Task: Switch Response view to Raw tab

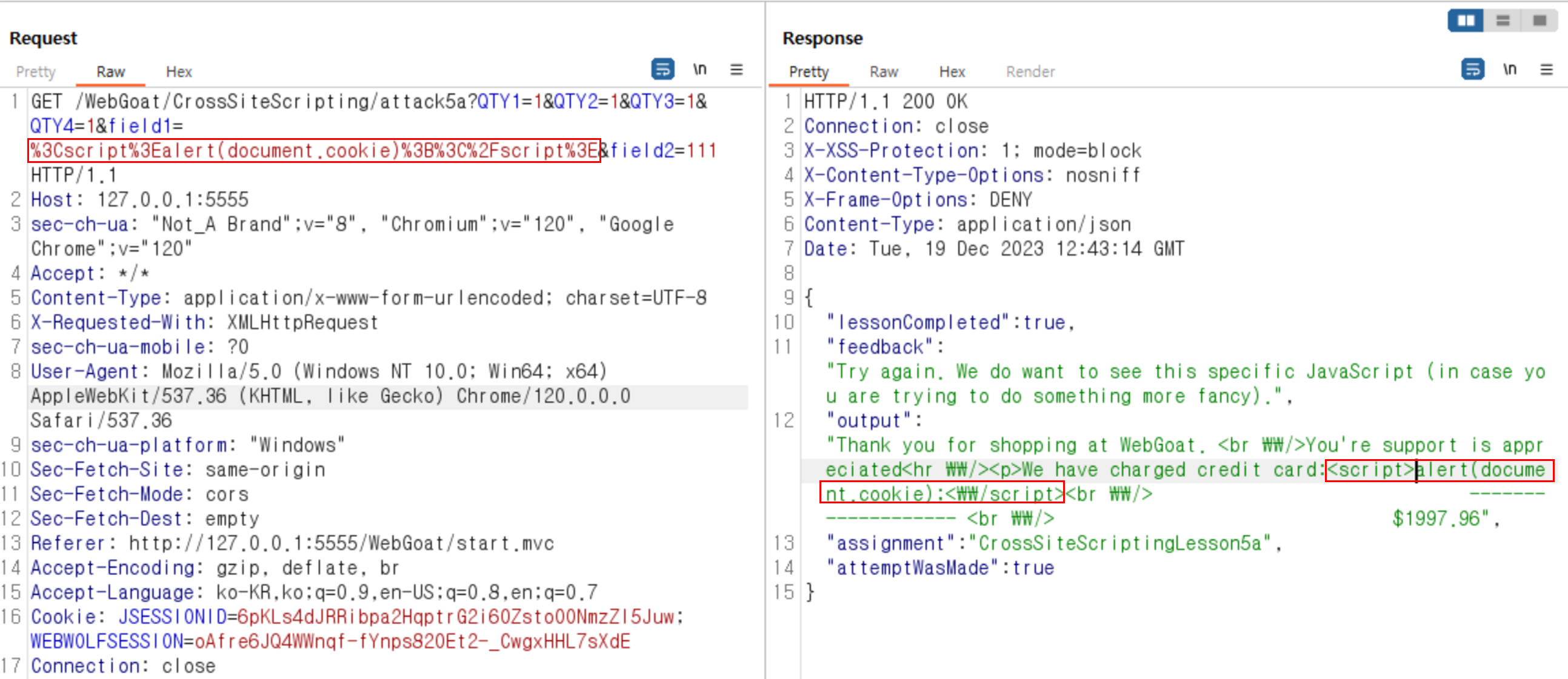Action: 884,72
